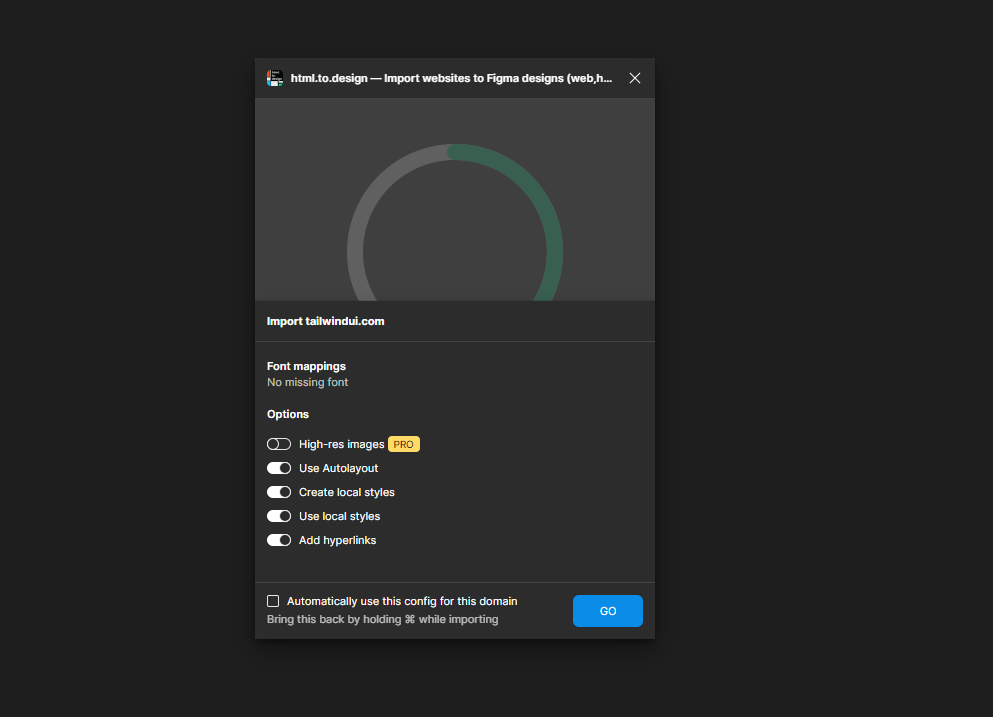Close the html.to.design import dialog
The height and width of the screenshot is (717, 993).
coord(635,77)
